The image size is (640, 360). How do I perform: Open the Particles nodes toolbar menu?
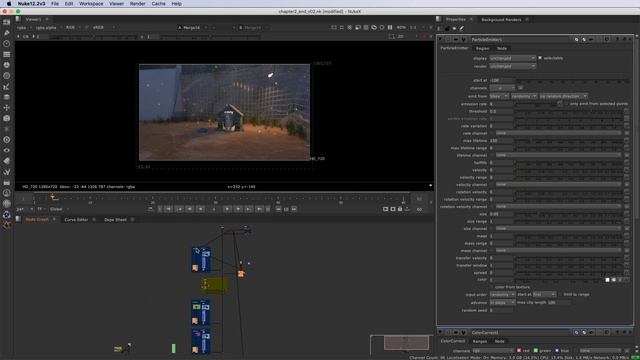point(7,129)
